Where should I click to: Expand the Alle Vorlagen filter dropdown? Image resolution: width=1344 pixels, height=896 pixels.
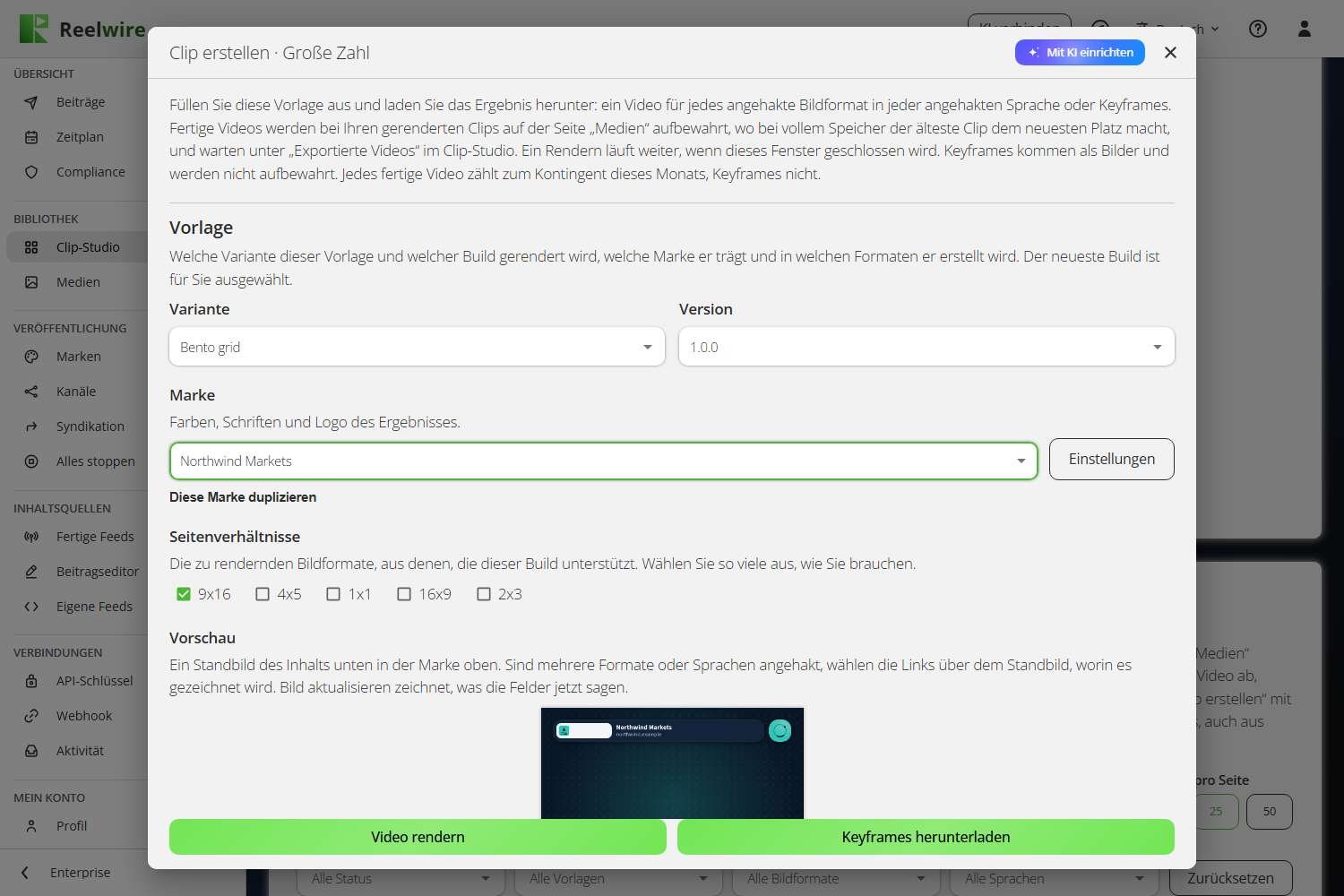(x=618, y=879)
